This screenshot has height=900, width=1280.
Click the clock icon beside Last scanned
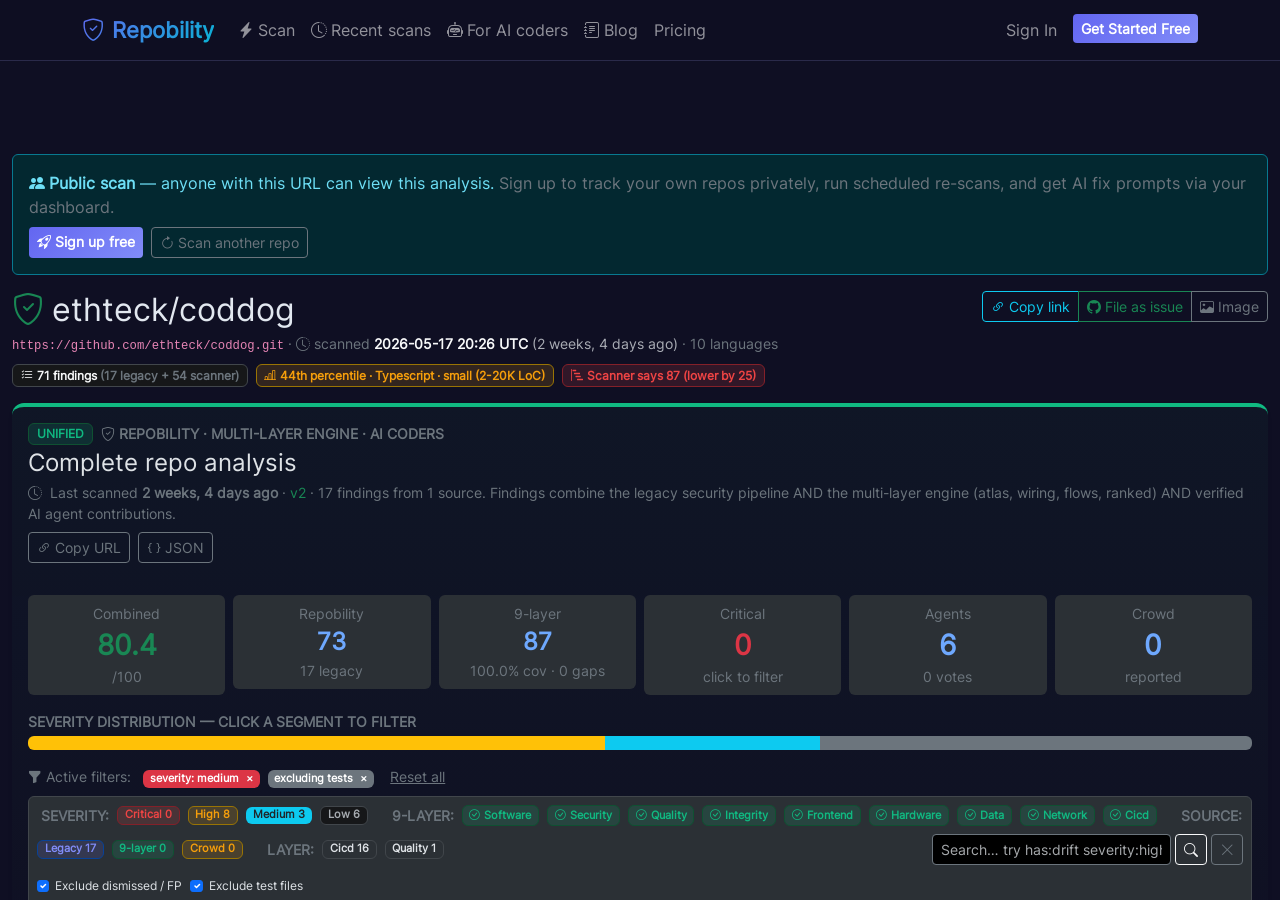35,493
